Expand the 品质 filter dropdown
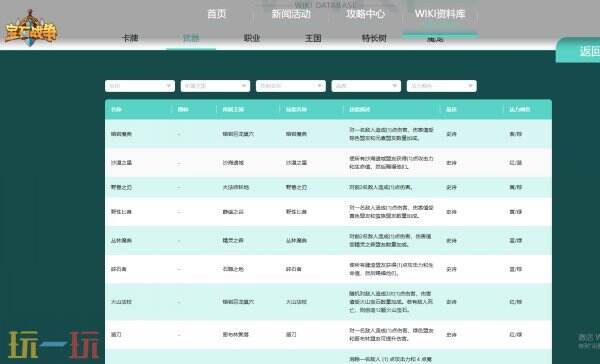This screenshot has height=364, width=600. pyautogui.click(x=366, y=86)
